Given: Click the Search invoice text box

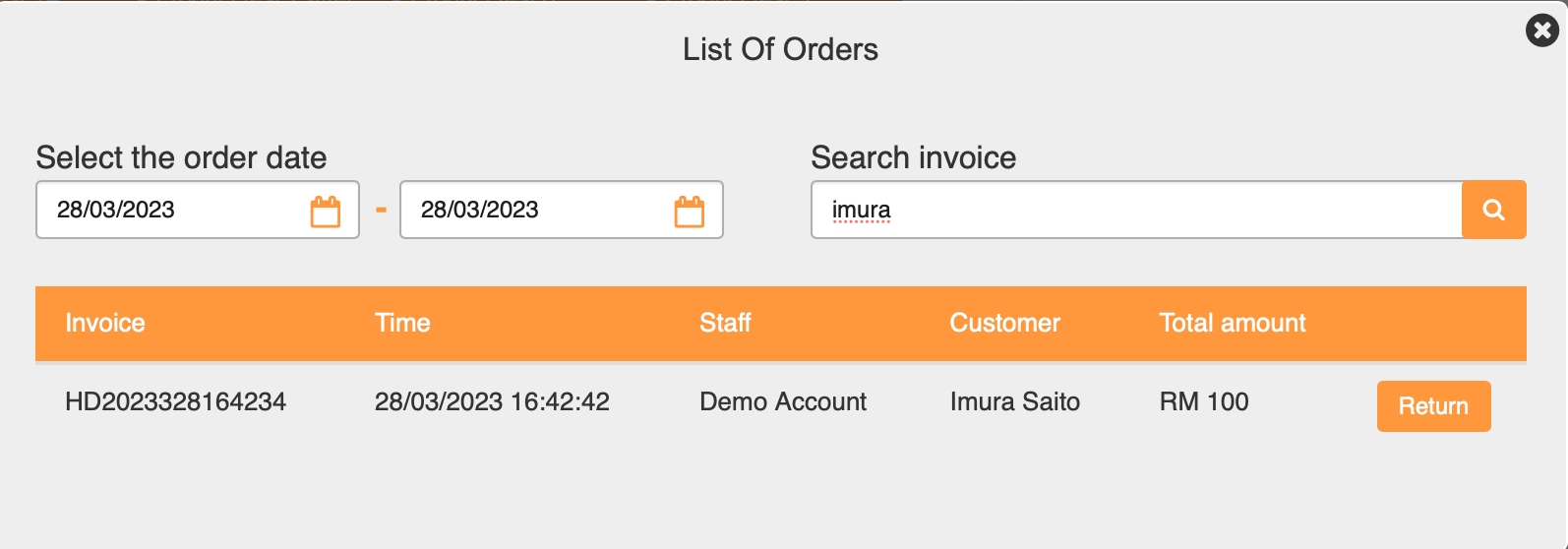Looking at the screenshot, I should 1131,210.
